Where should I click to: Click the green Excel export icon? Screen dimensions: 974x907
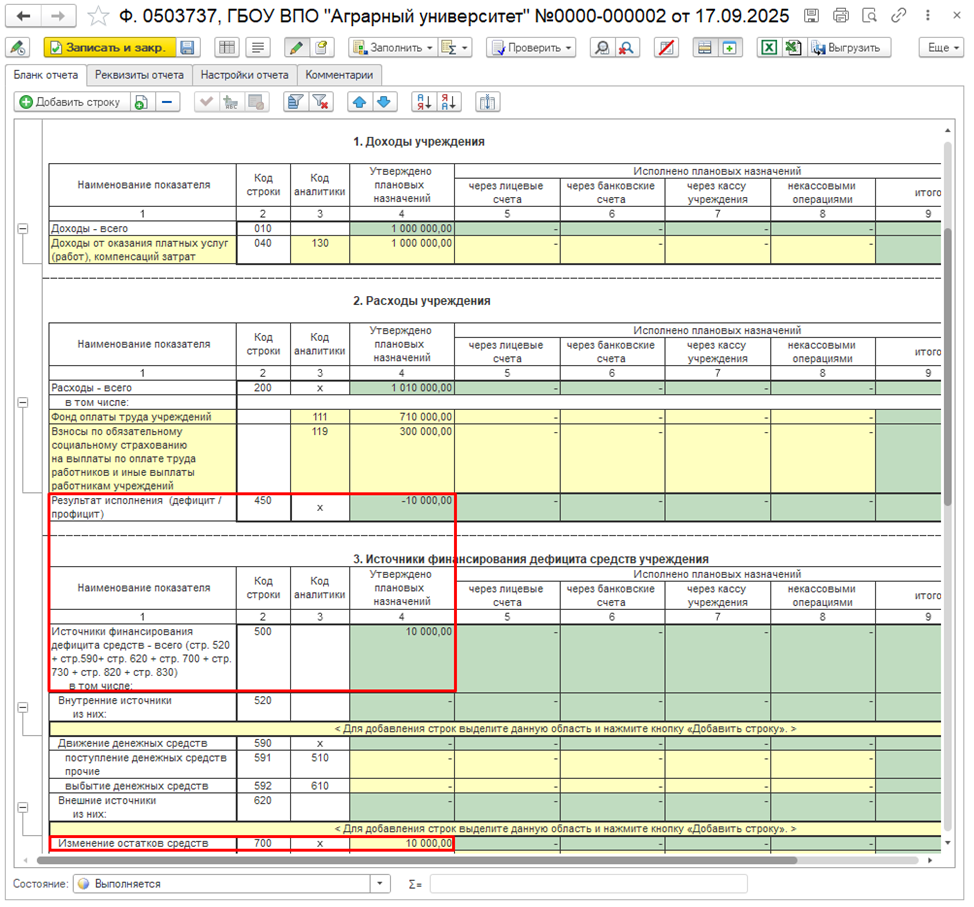click(x=769, y=47)
